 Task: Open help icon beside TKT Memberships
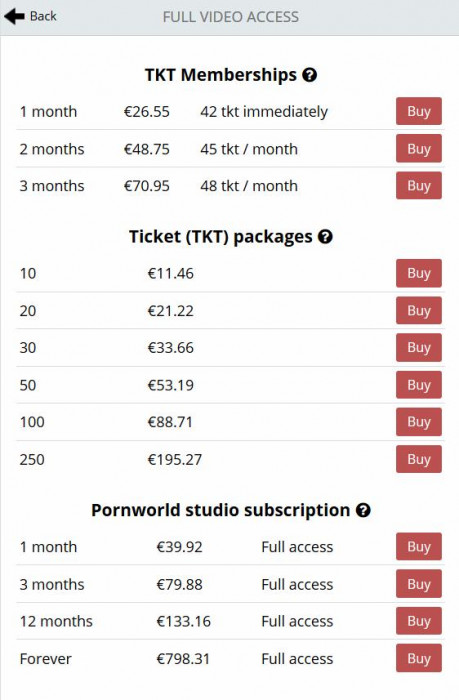point(309,75)
